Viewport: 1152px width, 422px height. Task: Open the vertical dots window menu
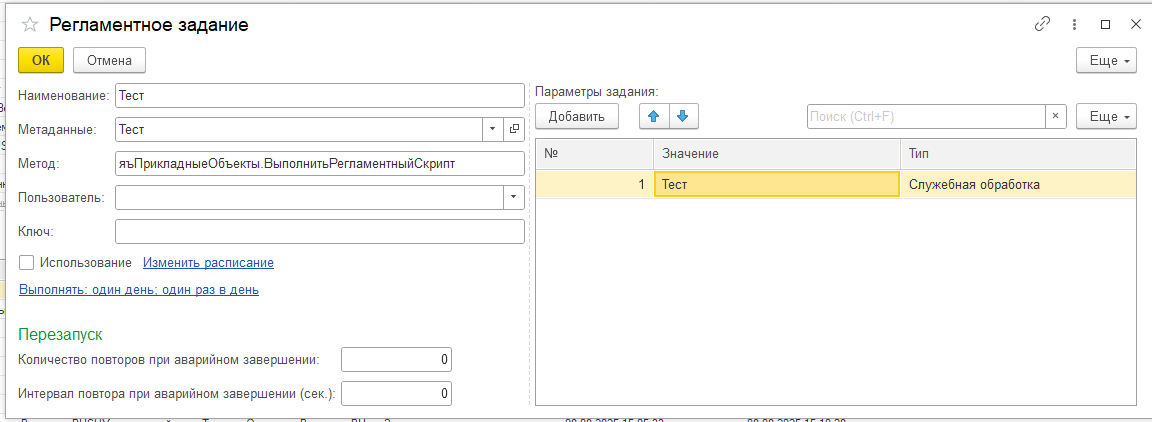(1074, 24)
